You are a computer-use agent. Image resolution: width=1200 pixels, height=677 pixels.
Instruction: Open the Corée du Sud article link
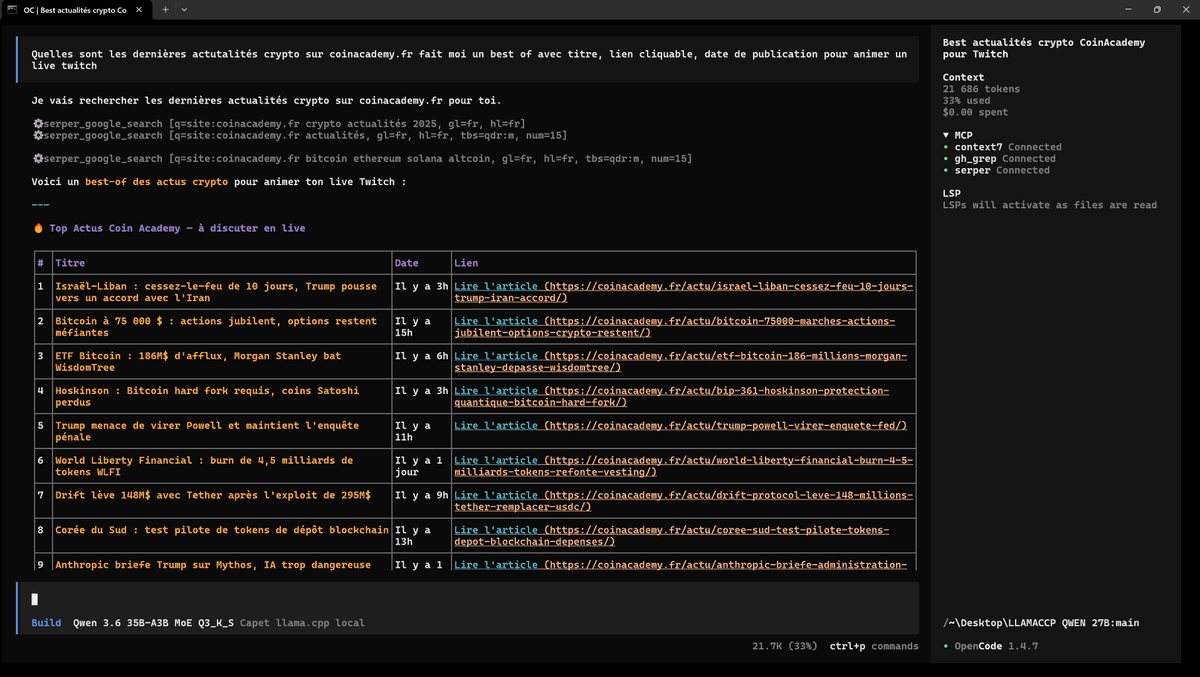671,536
